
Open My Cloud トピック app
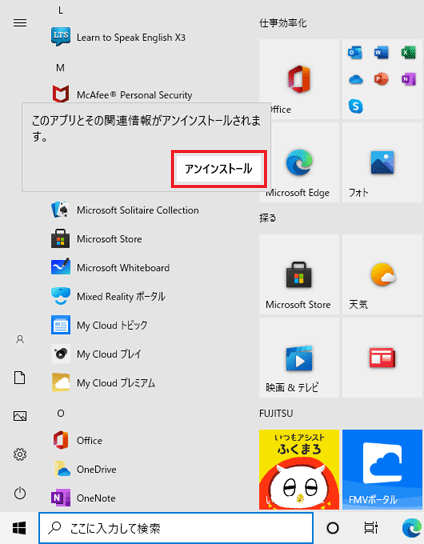(99, 325)
